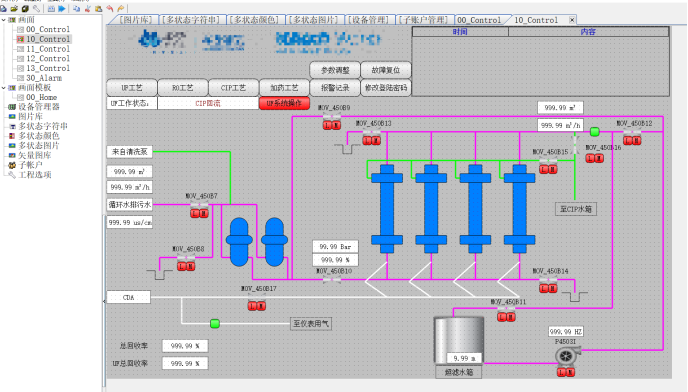The image size is (688, 392).
Task: Click the paste clipboard toolbar icon
Action: [99, 8]
